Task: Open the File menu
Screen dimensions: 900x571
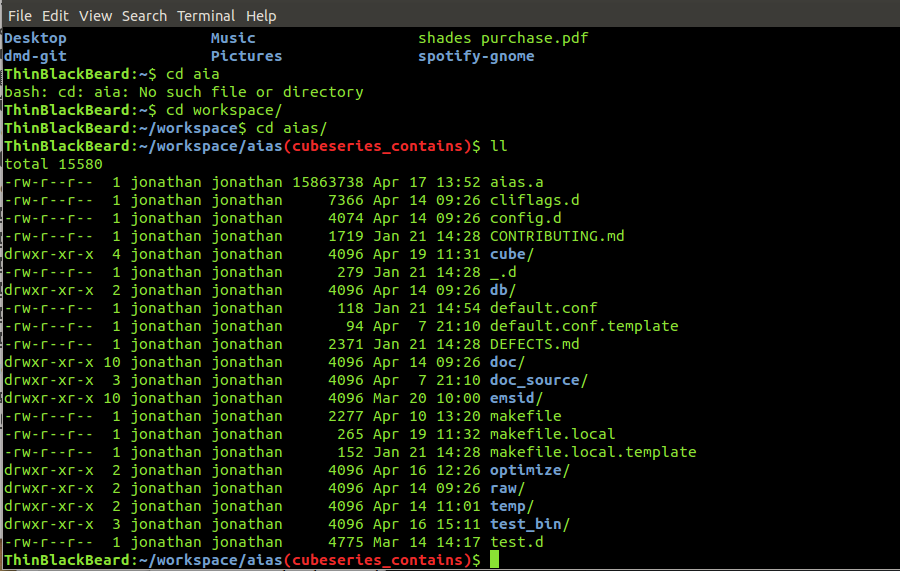Action: point(20,15)
